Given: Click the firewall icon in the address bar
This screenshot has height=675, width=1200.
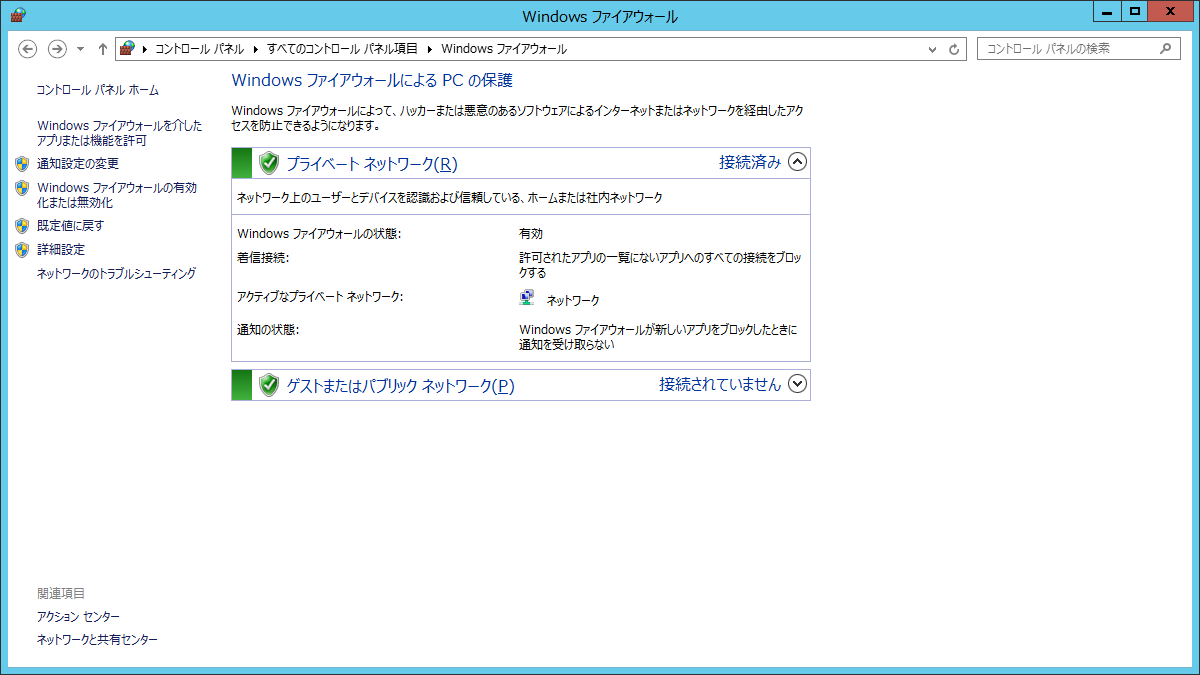Looking at the screenshot, I should pos(127,48).
